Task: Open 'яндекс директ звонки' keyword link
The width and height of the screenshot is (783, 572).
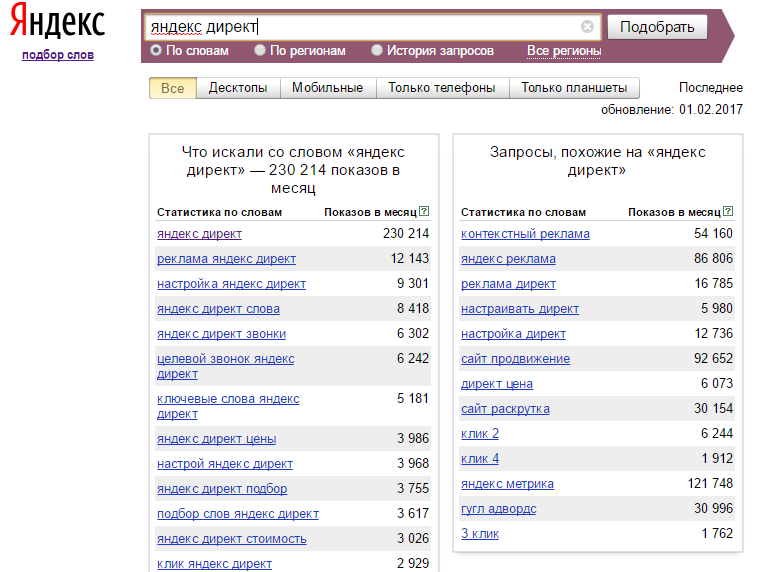Action: (221, 334)
